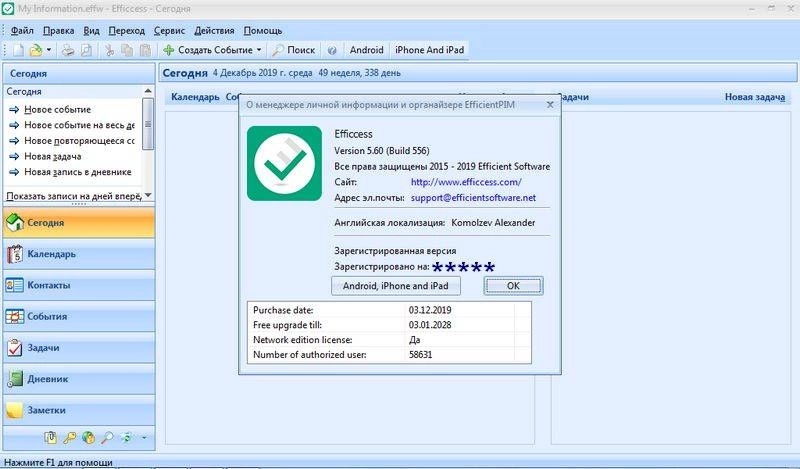800x469 pixels.
Task: Open the Заметки navigation section
Action: (x=79, y=410)
